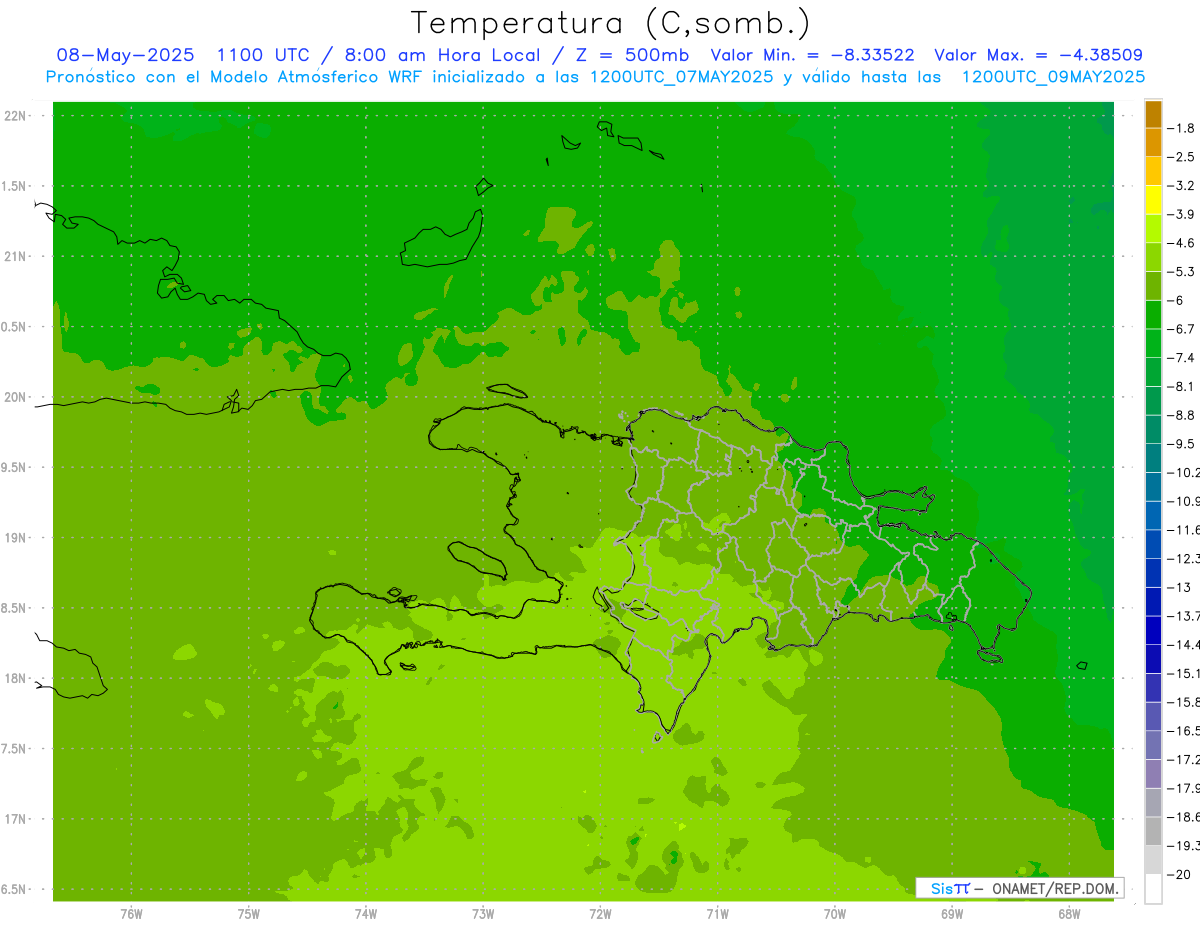The image size is (1200, 927).
Task: Click the valid-until time "1200UTC_09MAY2025"
Action: tap(1053, 77)
